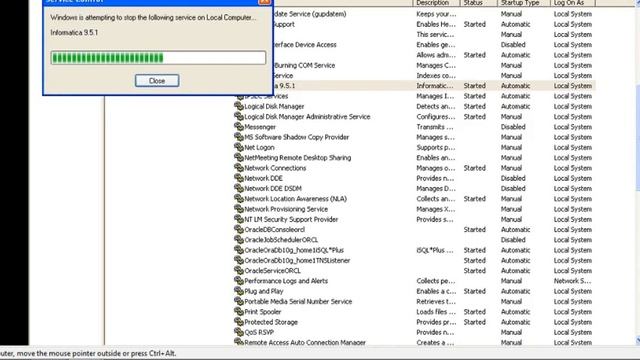Viewport: 640px width, 360px height.
Task: Click the Performance Logs and Alerts icon
Action: click(x=239, y=280)
